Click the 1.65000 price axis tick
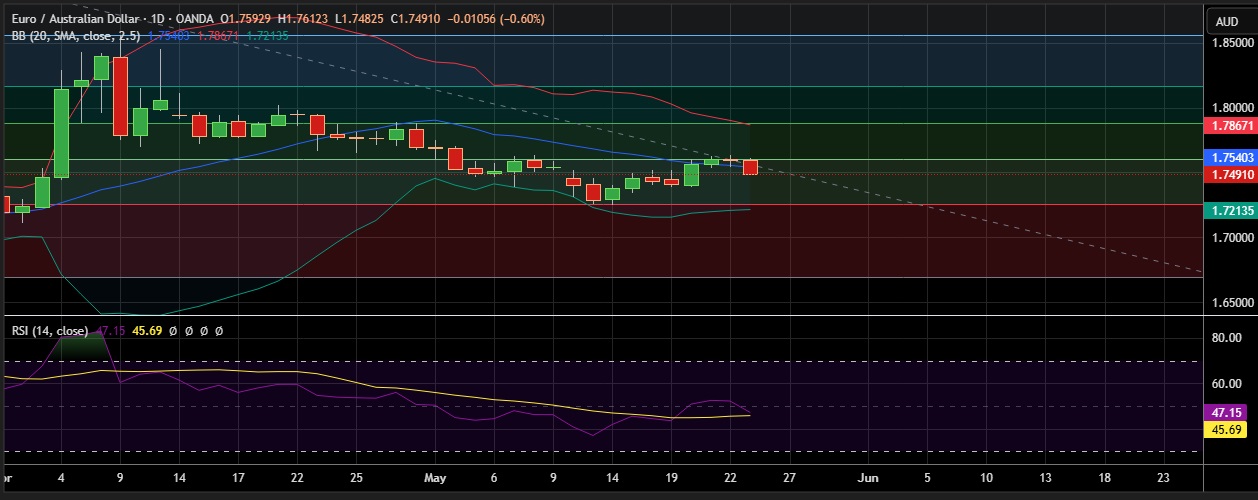 point(1232,304)
